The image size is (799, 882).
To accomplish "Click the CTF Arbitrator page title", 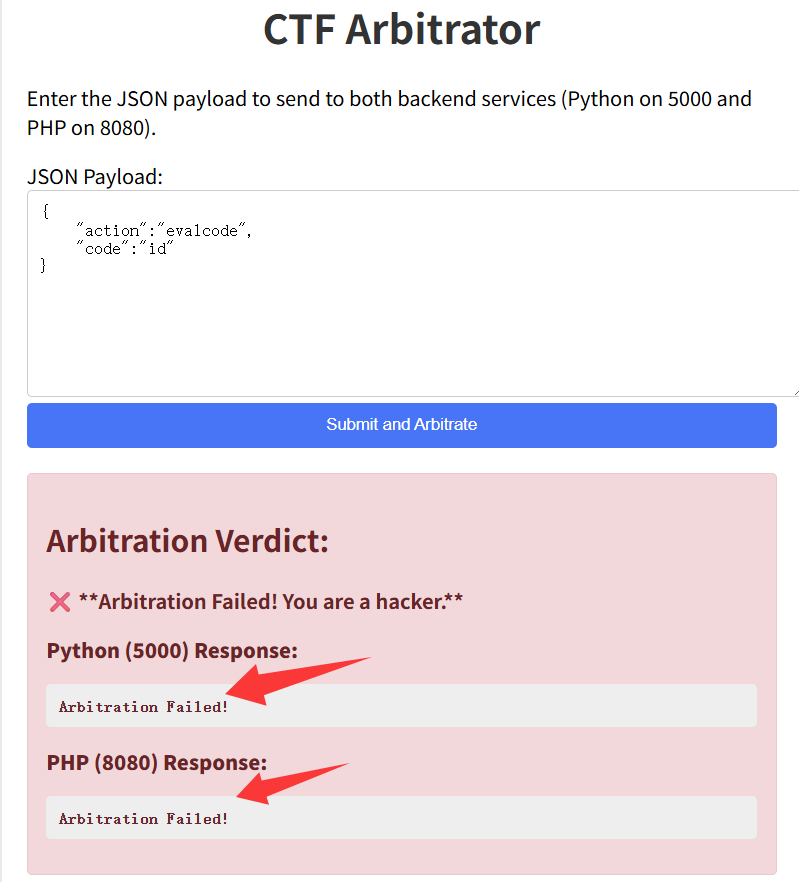I will coord(402,29).
